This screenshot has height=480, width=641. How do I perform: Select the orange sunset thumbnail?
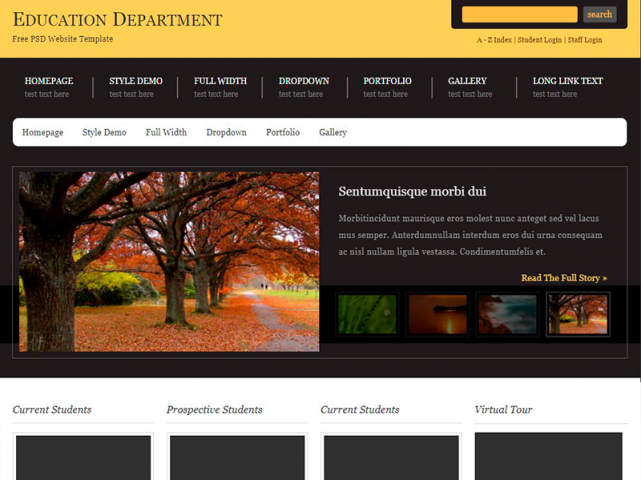pos(437,314)
